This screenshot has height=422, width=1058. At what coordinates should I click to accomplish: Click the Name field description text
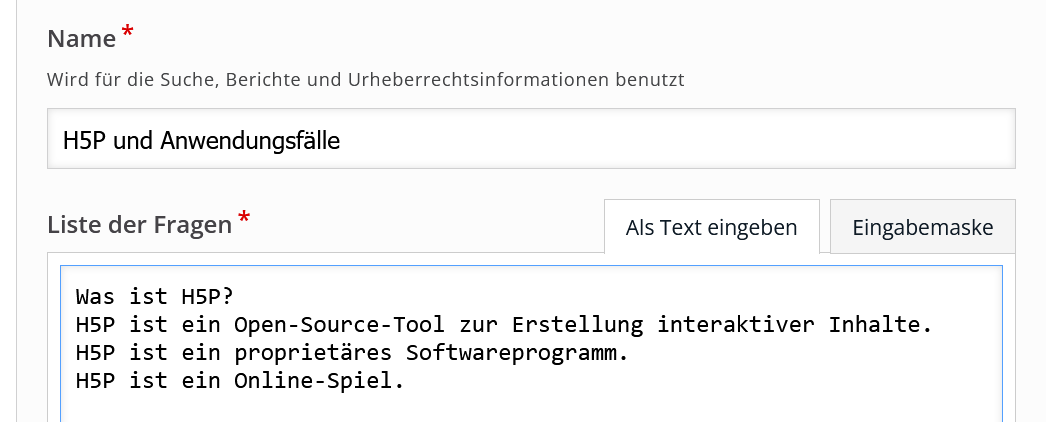pos(365,80)
